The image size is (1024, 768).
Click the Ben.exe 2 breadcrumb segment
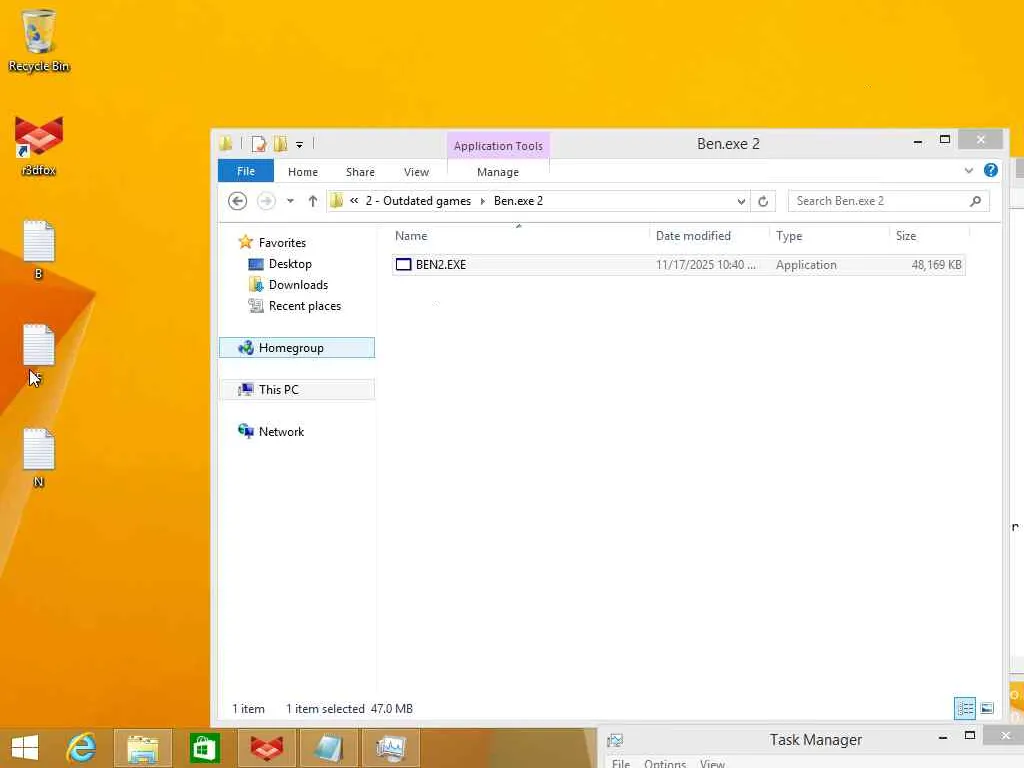(518, 200)
